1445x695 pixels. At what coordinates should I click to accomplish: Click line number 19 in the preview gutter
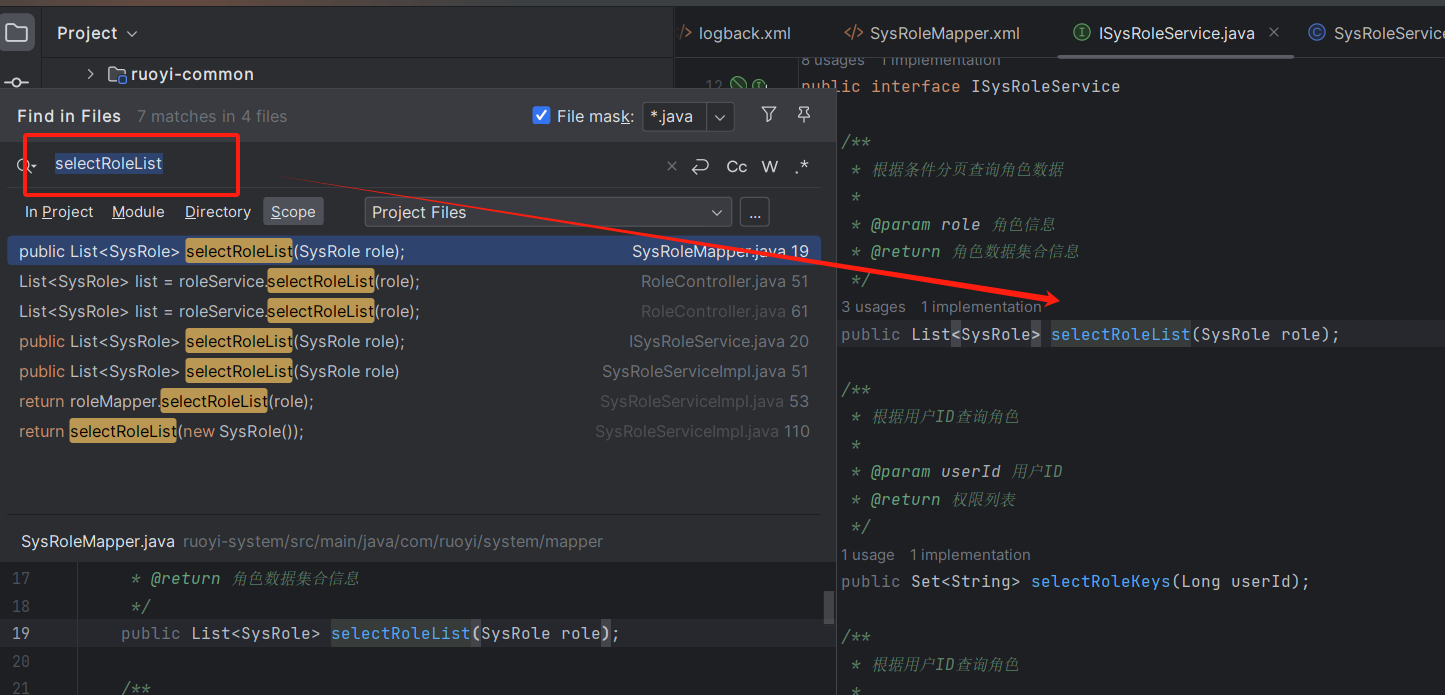click(x=21, y=633)
